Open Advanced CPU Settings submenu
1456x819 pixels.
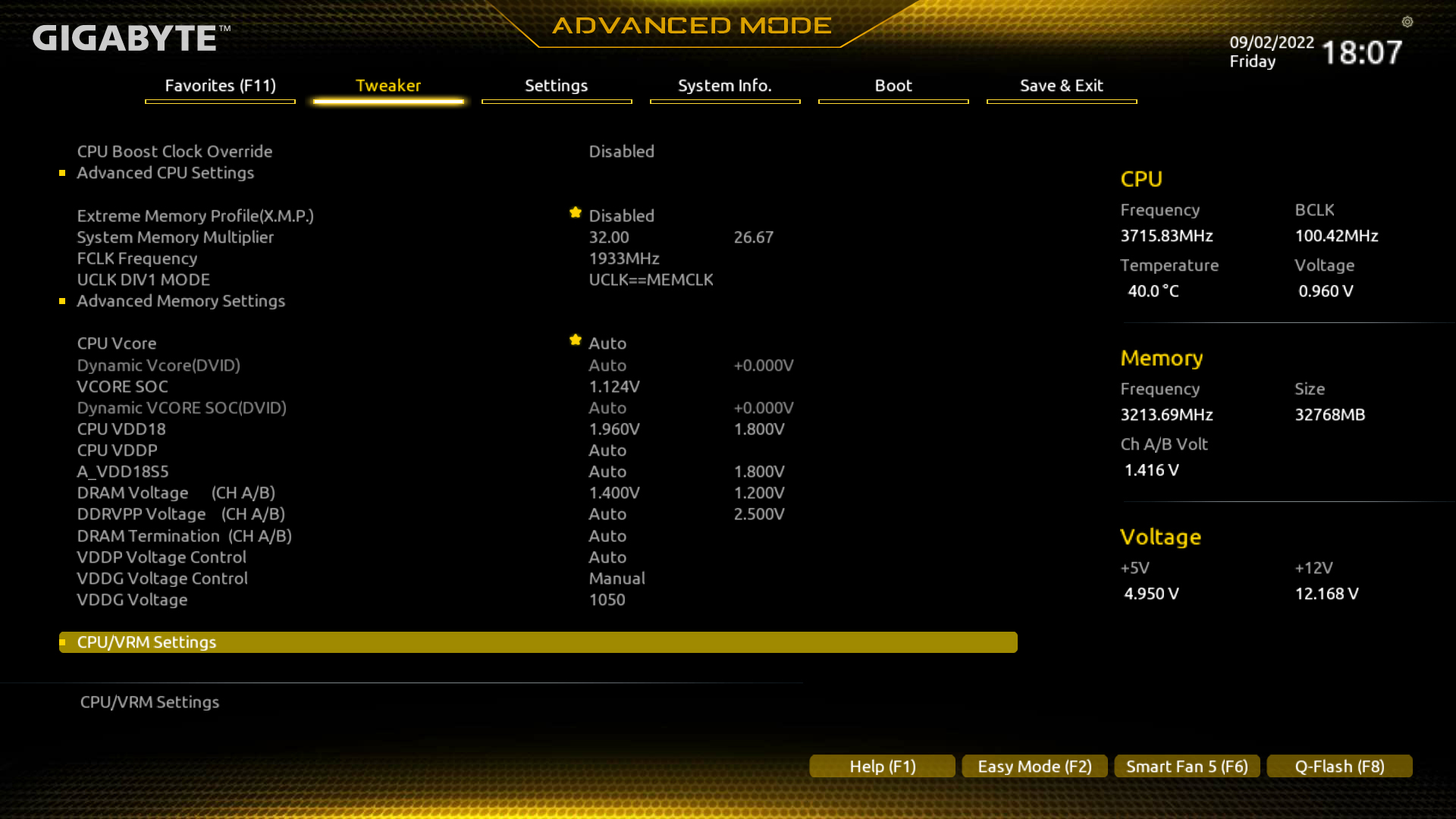tap(165, 173)
